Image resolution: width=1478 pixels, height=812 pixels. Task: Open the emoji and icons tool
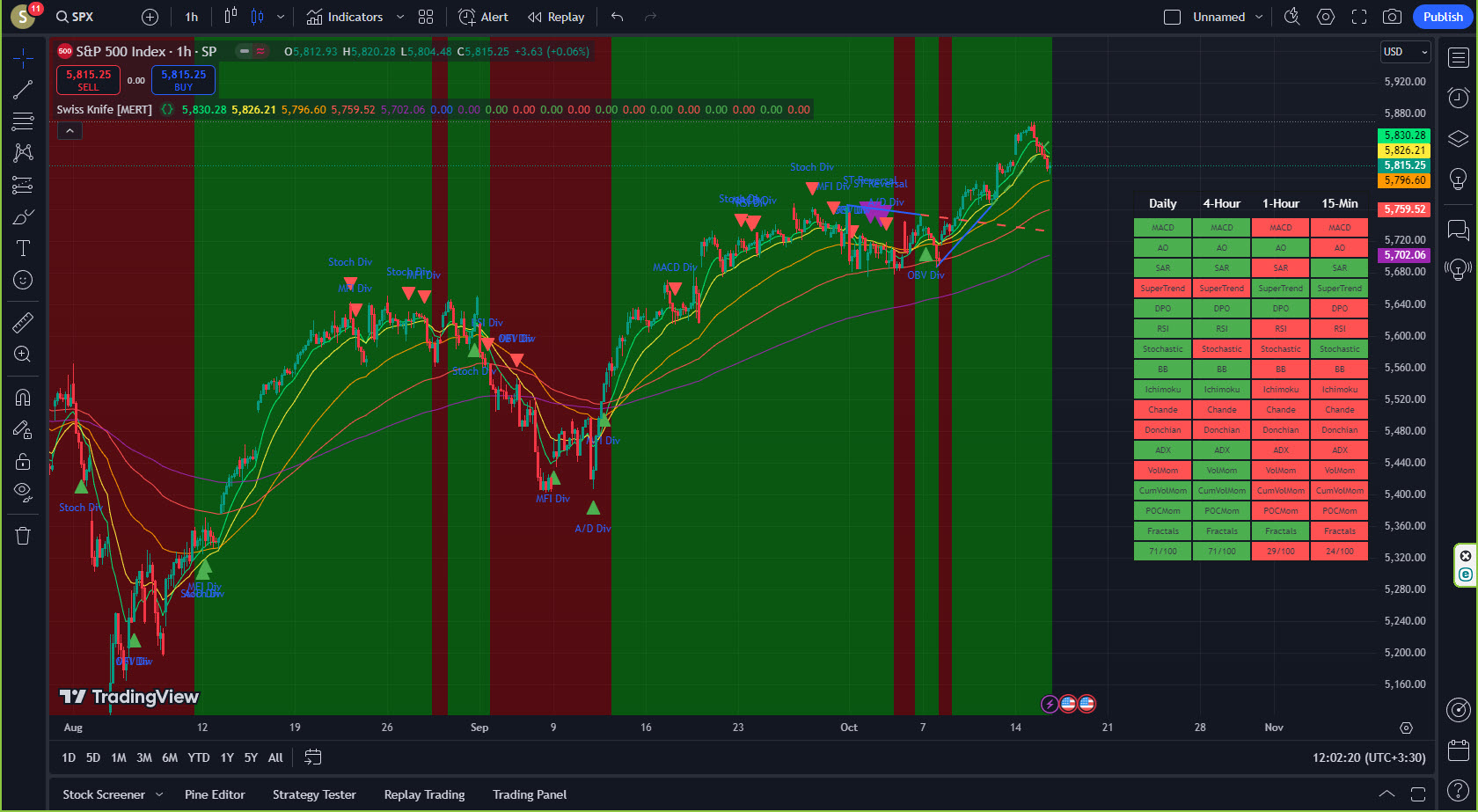[23, 280]
